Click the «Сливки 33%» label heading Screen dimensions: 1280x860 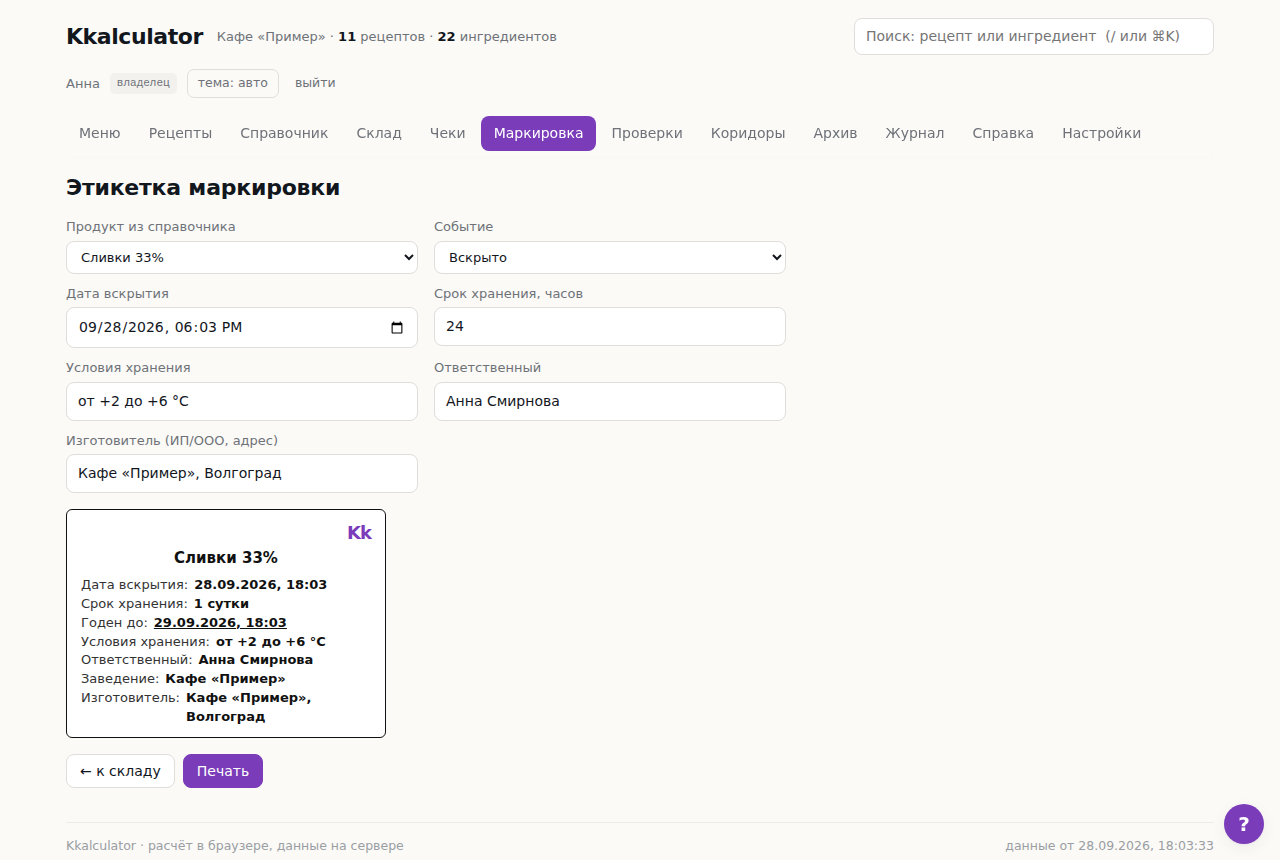point(226,558)
